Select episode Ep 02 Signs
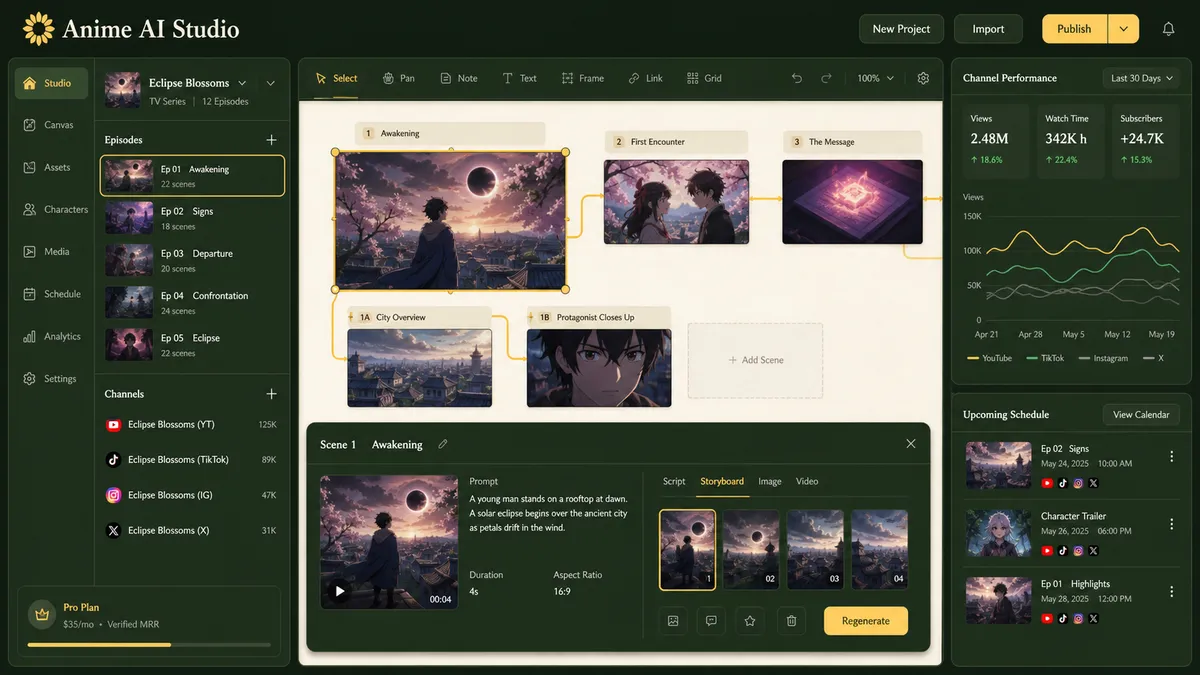 click(x=192, y=218)
